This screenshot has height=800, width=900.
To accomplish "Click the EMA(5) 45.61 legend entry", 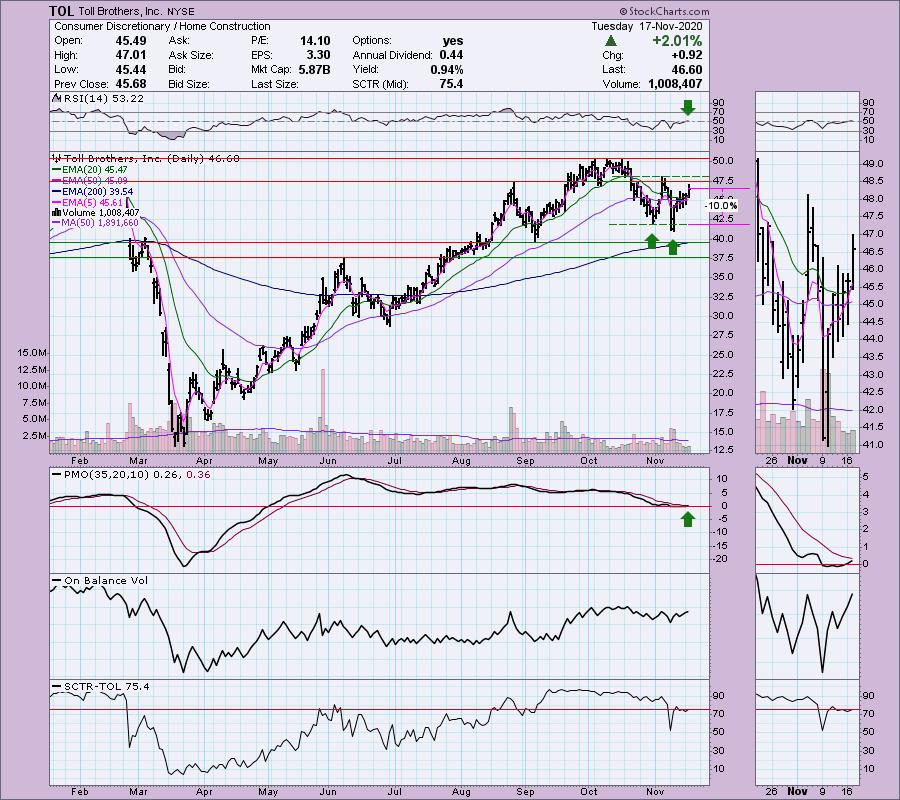I will point(87,202).
